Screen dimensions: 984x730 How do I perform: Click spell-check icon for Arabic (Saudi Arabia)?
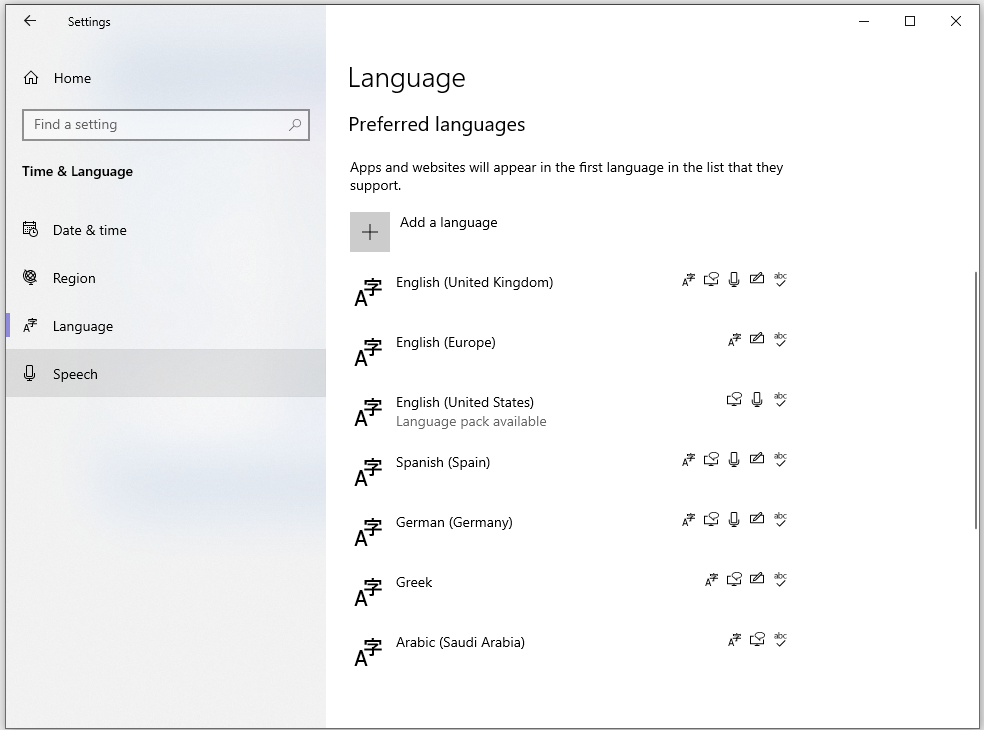[x=780, y=640]
